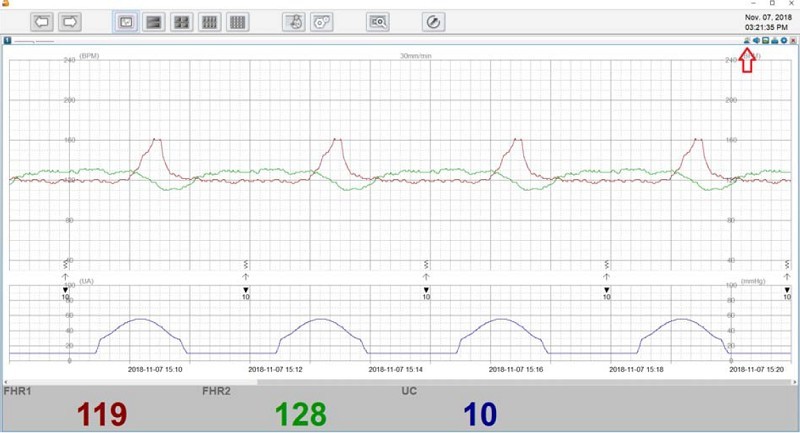This screenshot has height=433, width=800.
Task: Click the first black triangle event marker
Action: point(65,289)
